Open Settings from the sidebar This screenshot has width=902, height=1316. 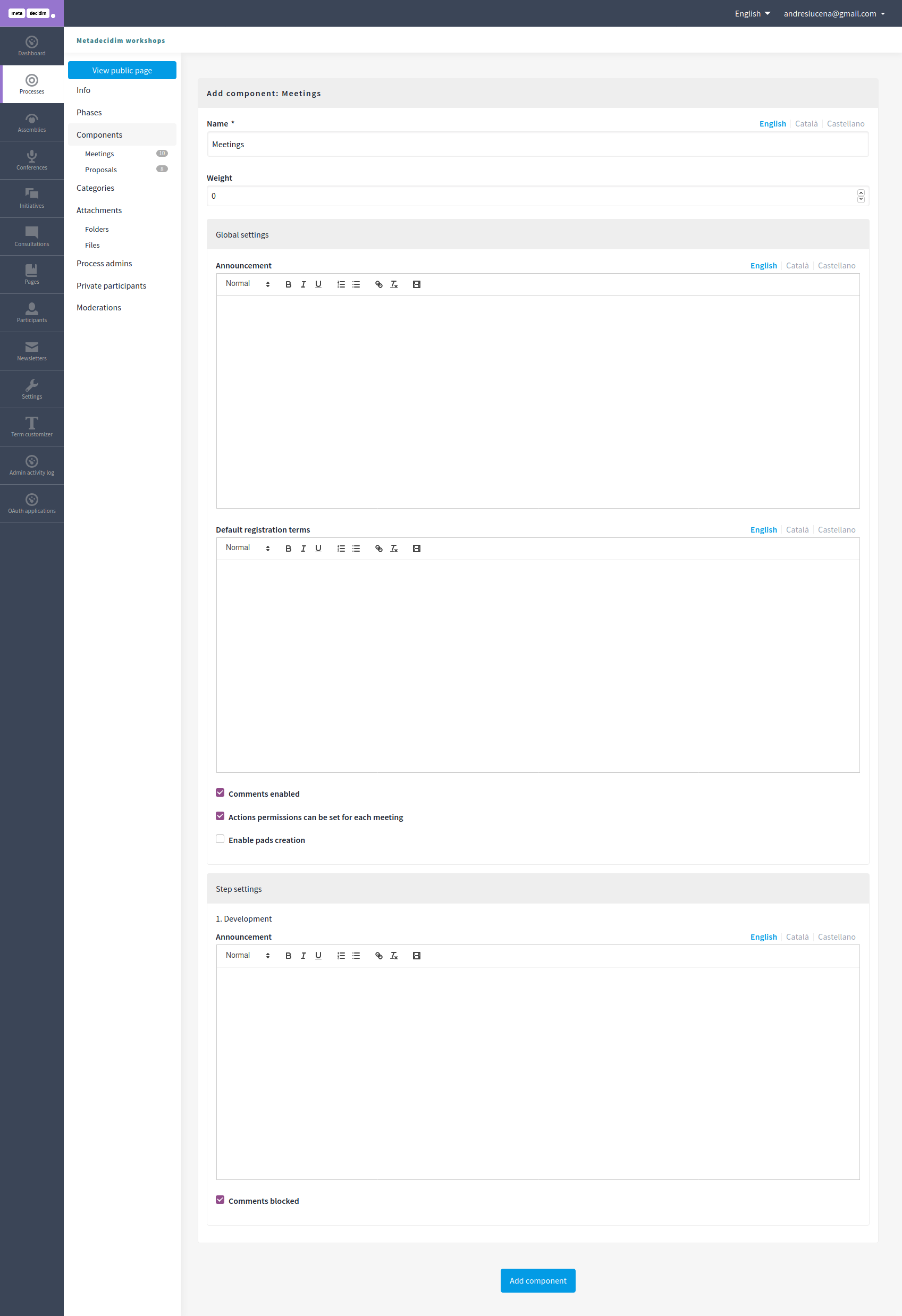[32, 390]
